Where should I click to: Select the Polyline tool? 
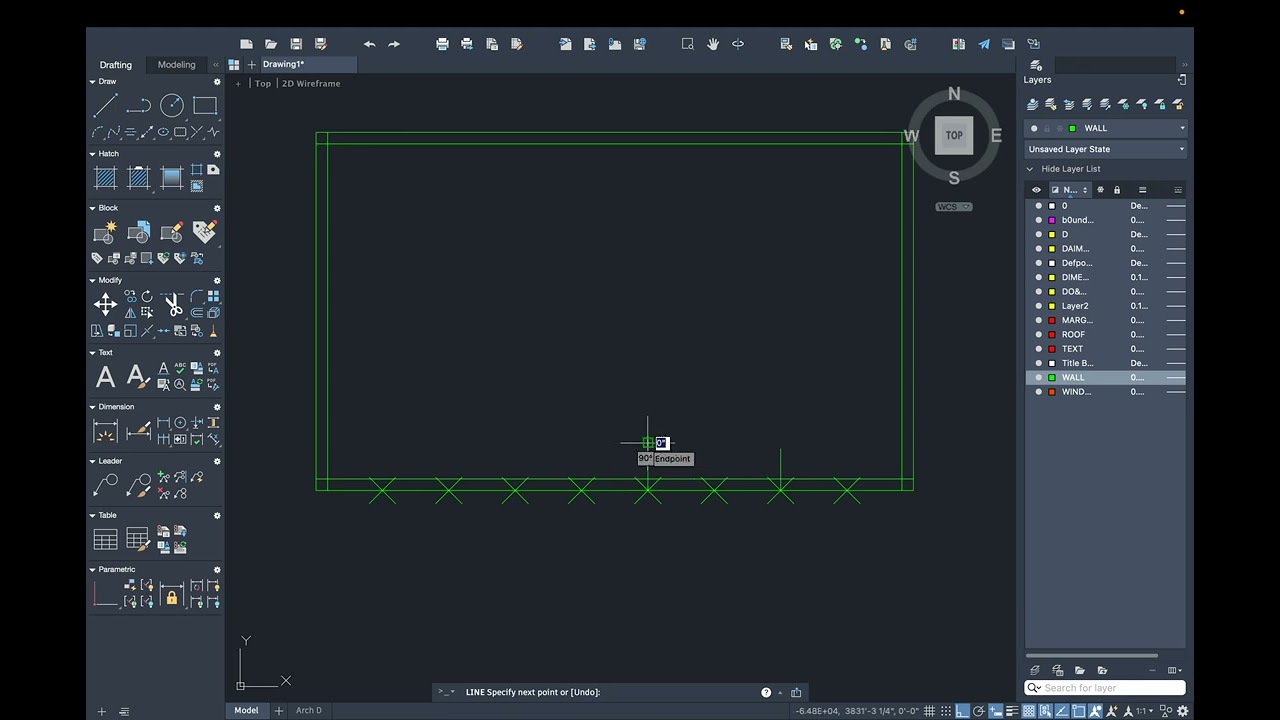pos(139,105)
